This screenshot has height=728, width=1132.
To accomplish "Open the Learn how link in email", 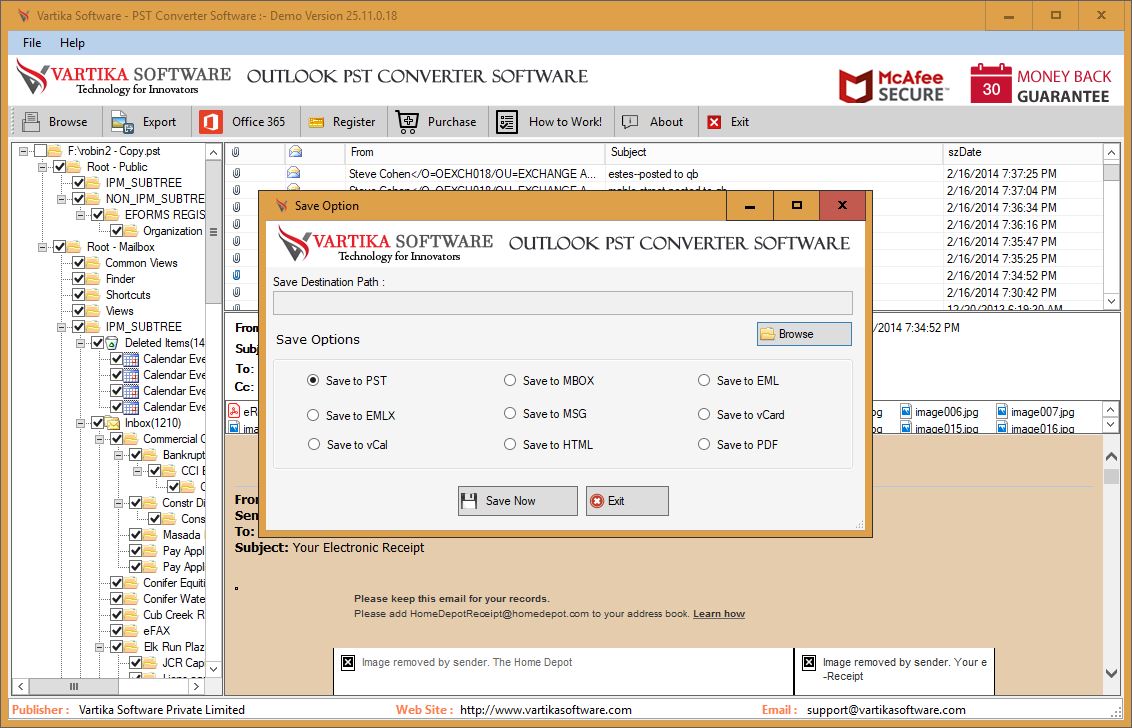I will click(x=718, y=614).
